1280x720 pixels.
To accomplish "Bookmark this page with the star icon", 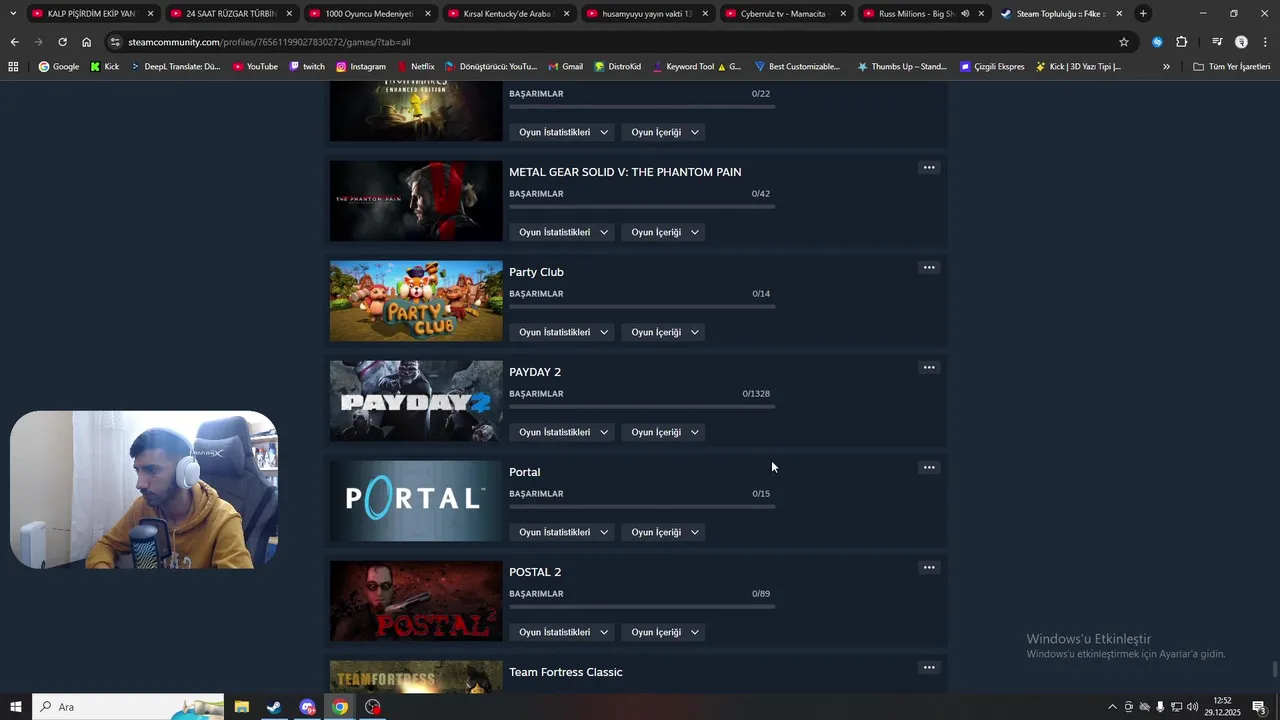I will click(1124, 42).
